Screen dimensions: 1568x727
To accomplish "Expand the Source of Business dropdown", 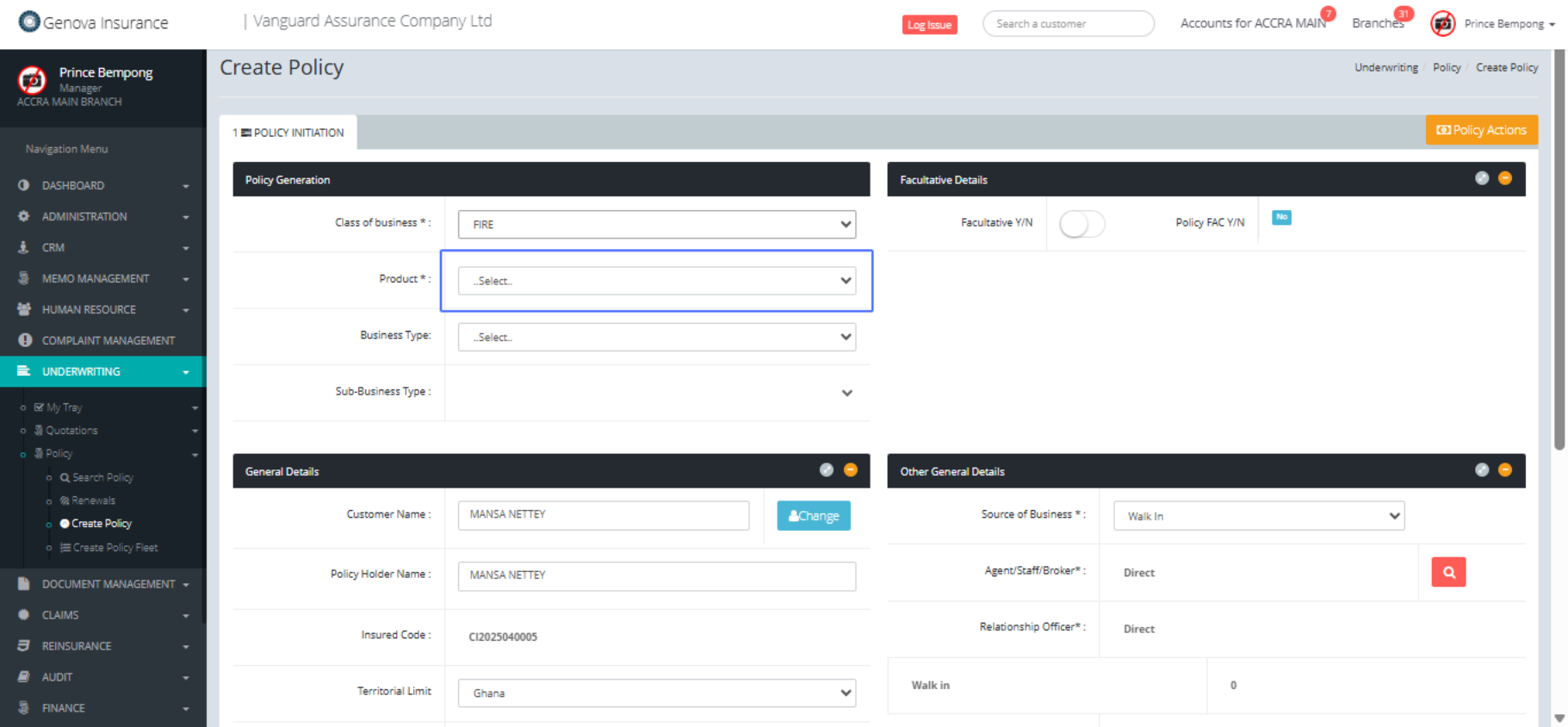I will tap(1258, 516).
